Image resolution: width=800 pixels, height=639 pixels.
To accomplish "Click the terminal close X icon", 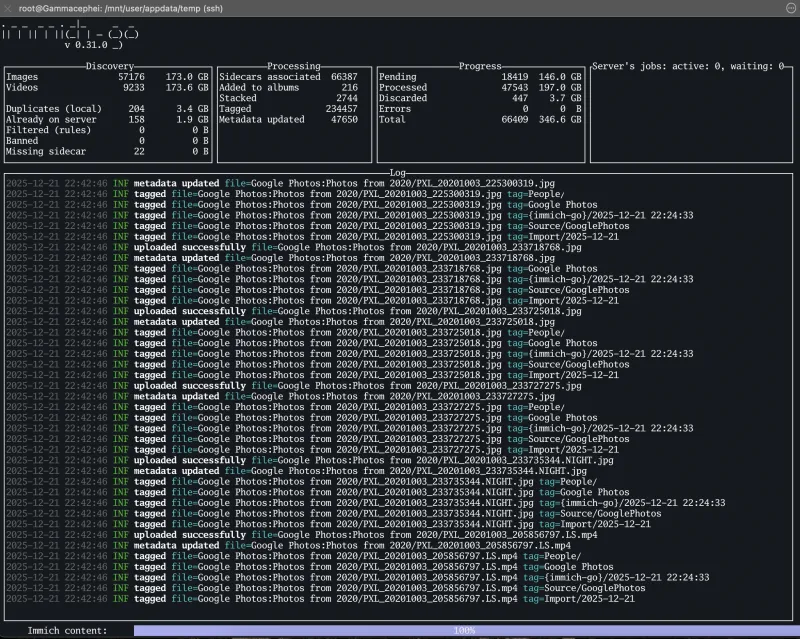I will [x=9, y=9].
